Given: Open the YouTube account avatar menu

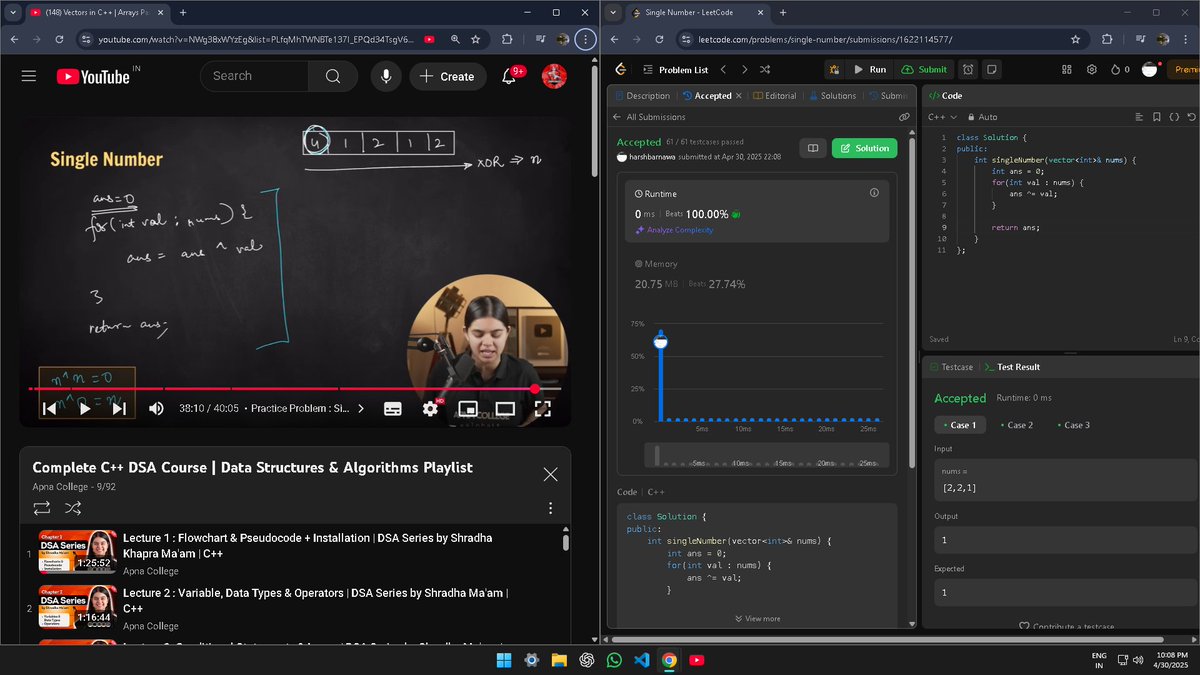Looking at the screenshot, I should [x=554, y=76].
